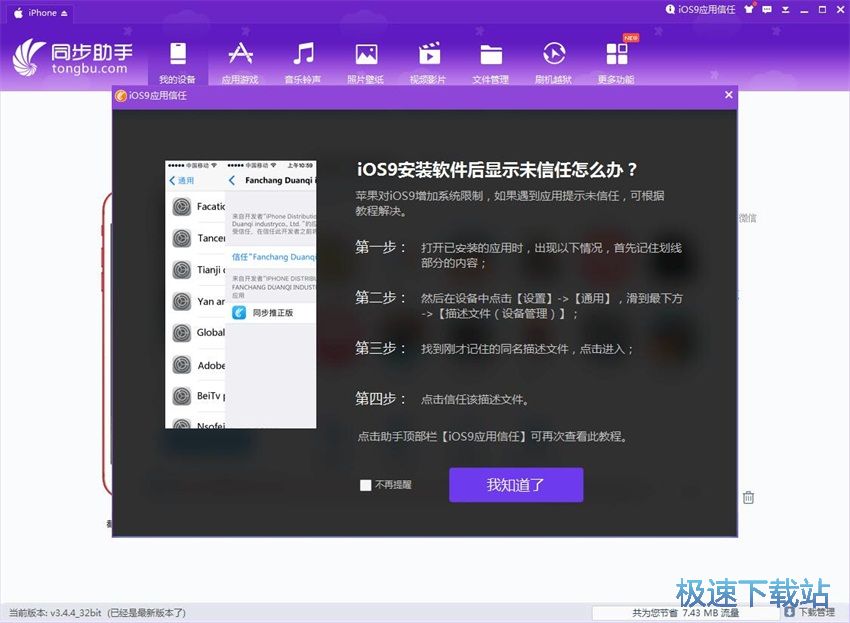Open the 视频影片 videos section
850x623 pixels.
428,62
